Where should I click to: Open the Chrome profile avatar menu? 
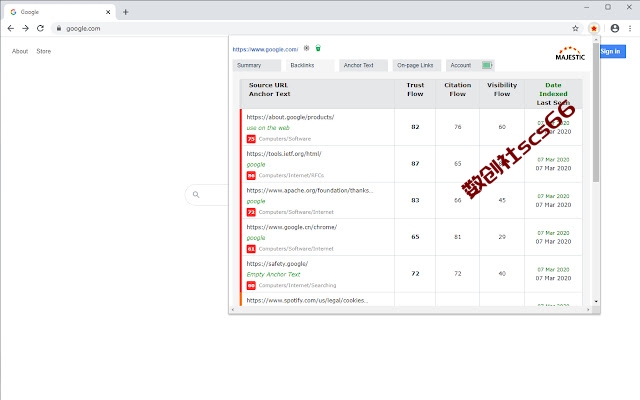(615, 28)
